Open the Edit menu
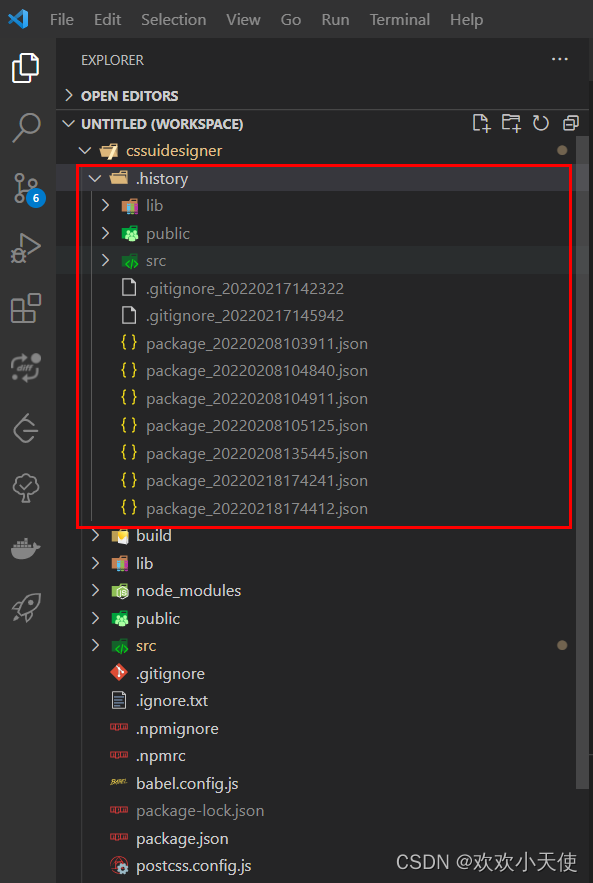 tap(107, 20)
